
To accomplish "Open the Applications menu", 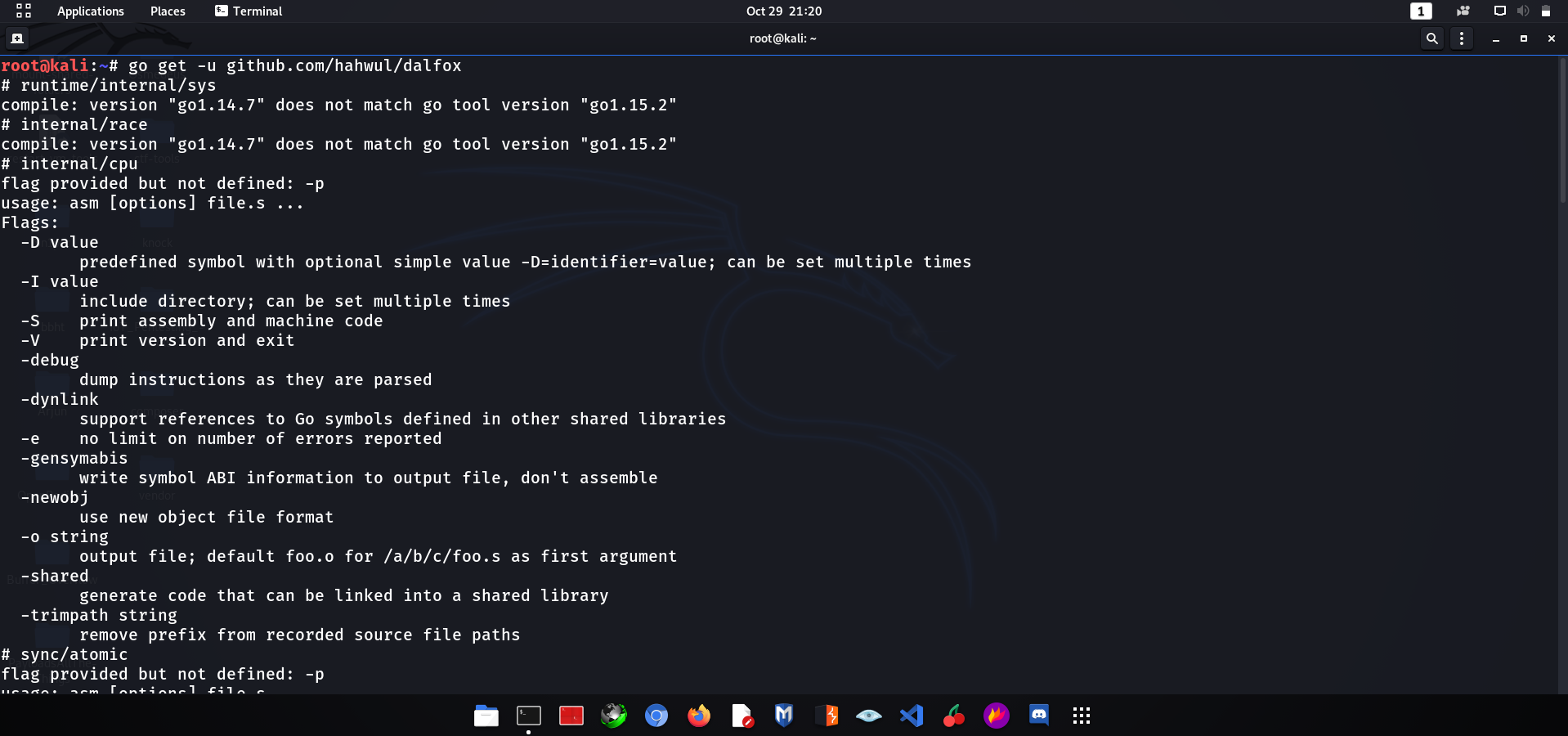I will coord(90,11).
